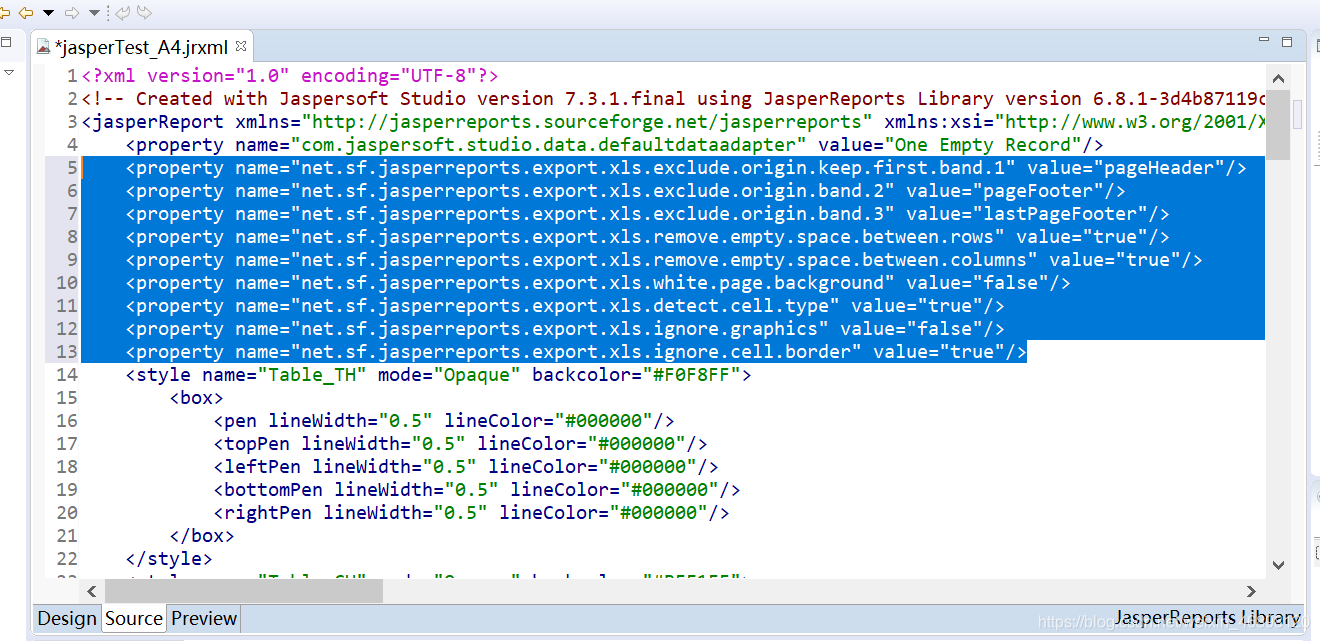Click the ignore.graphics property line
Viewport: 1320px width, 641px height.
click(x=565, y=329)
